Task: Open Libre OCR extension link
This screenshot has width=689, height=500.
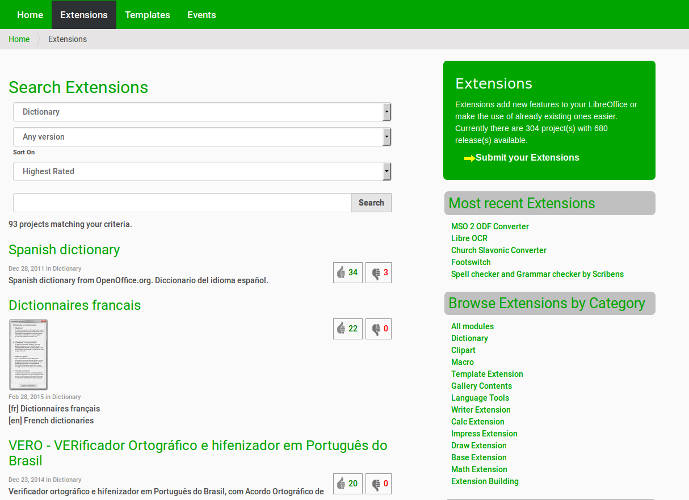Action: coord(469,238)
